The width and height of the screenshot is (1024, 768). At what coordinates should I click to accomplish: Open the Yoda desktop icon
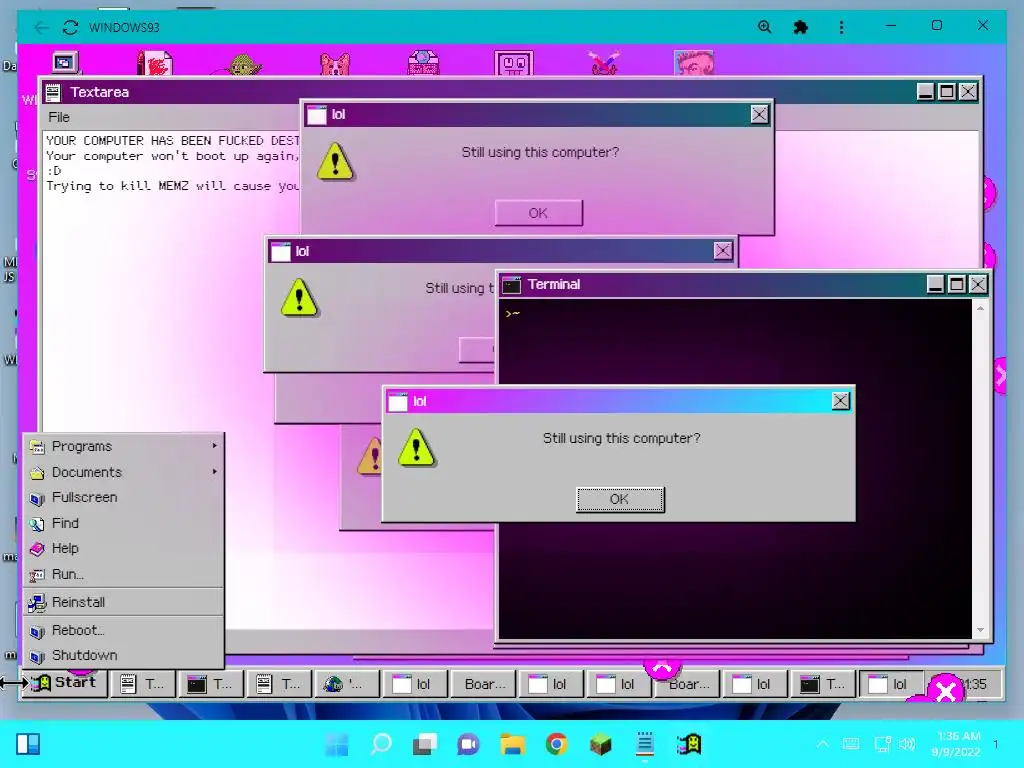[x=245, y=65]
